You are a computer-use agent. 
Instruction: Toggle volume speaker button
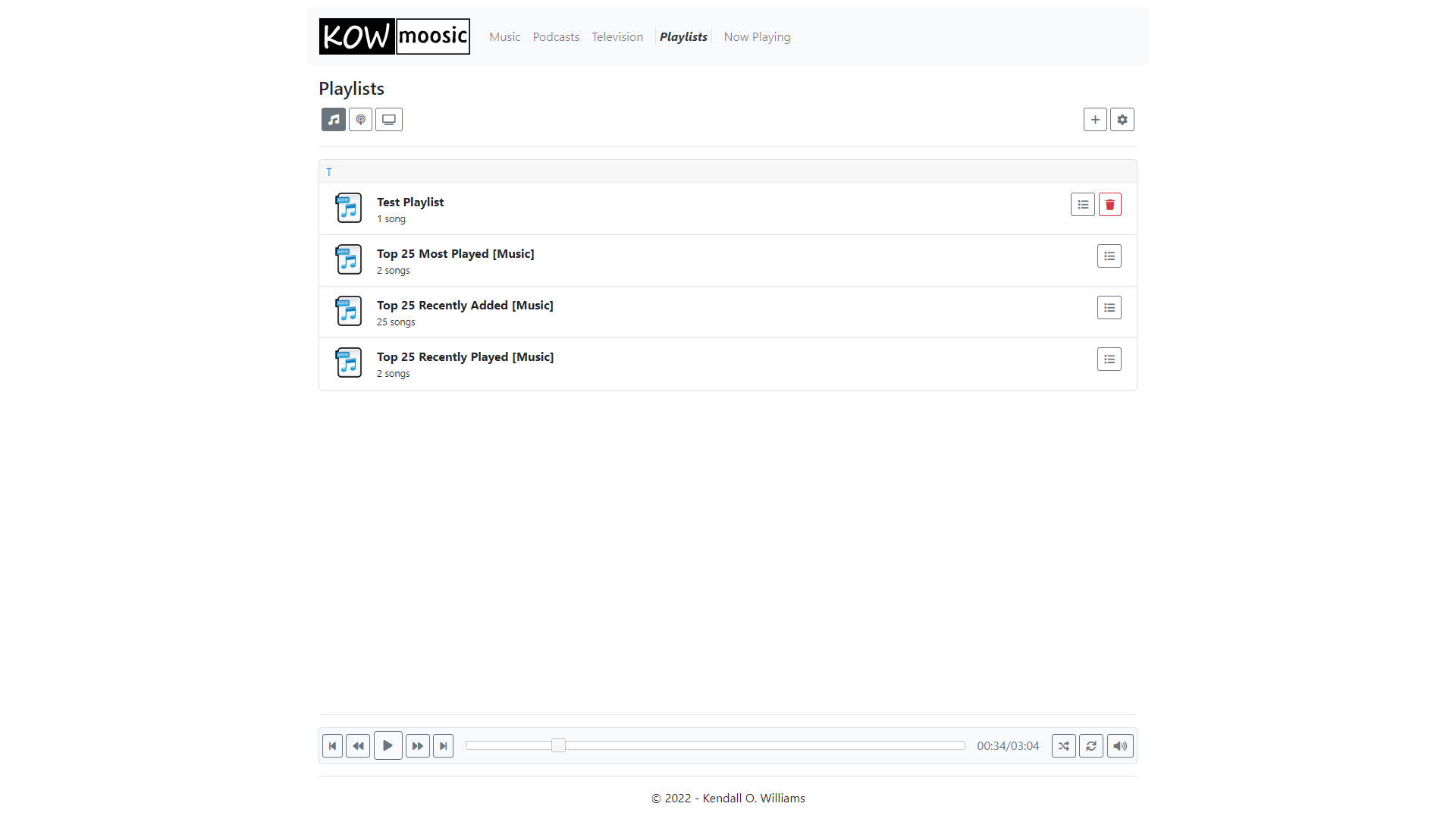1120,746
